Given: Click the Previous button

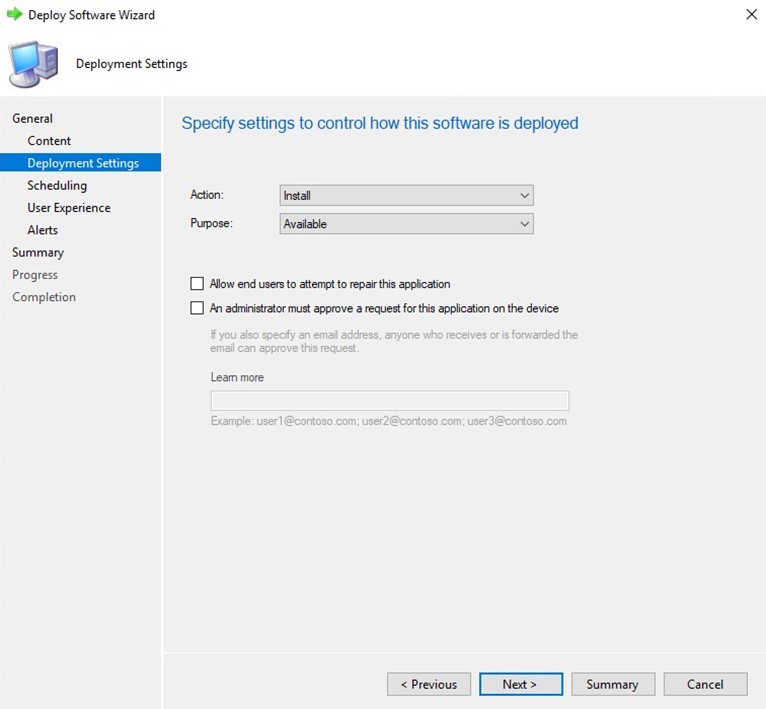Looking at the screenshot, I should pyautogui.click(x=429, y=684).
